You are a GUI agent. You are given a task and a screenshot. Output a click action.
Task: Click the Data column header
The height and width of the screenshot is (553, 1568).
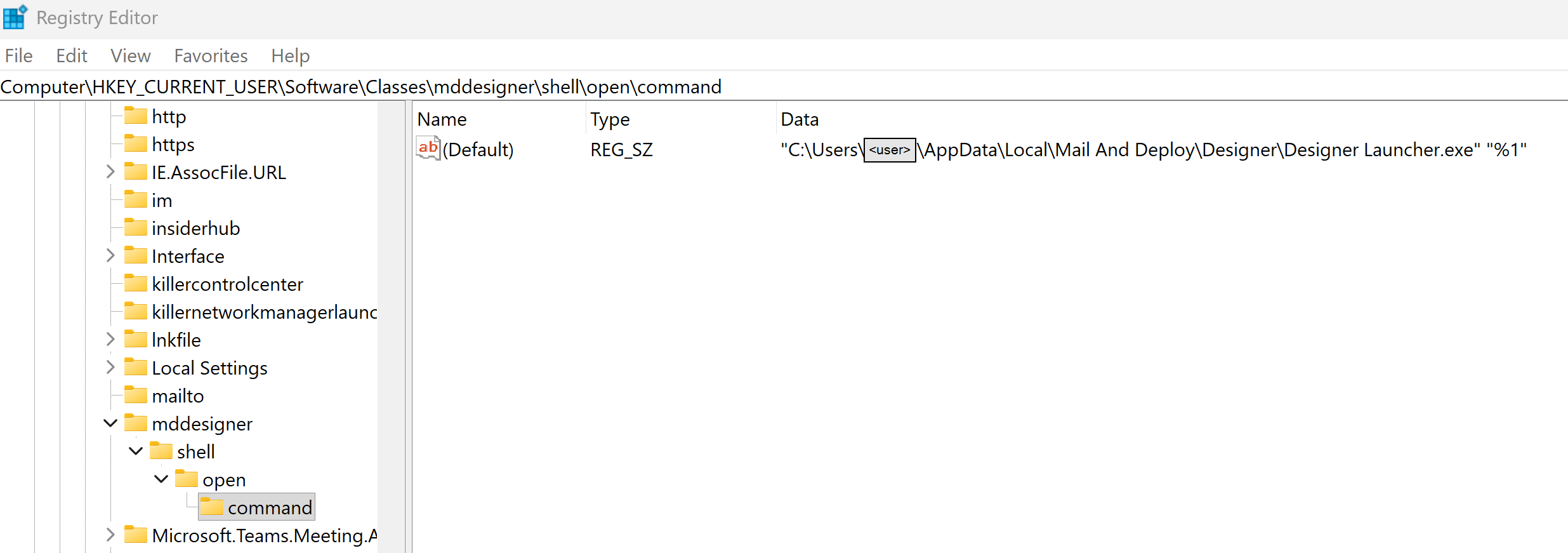pos(799,119)
